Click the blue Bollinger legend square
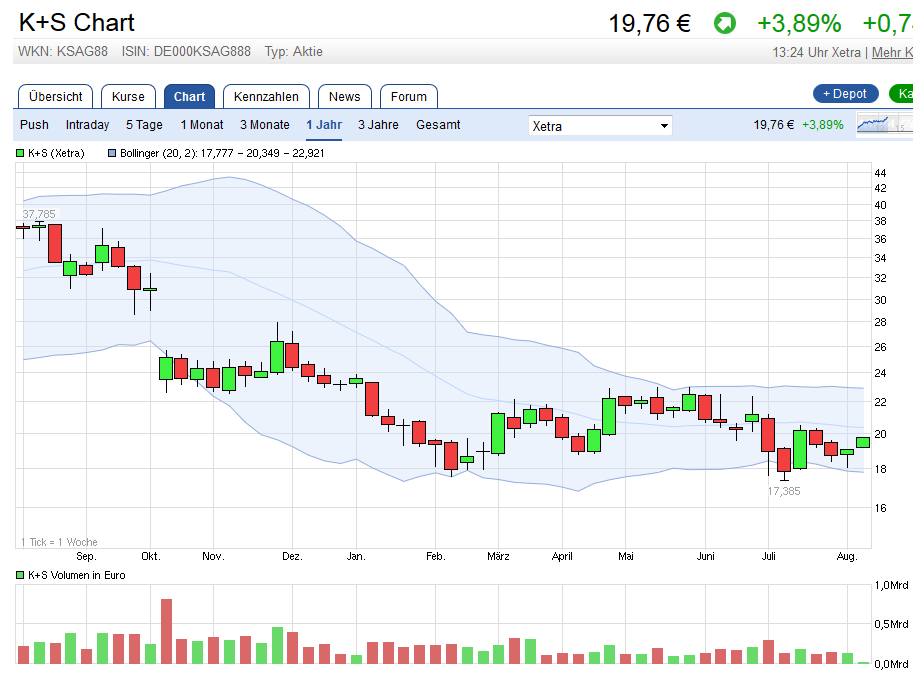 click(112, 153)
